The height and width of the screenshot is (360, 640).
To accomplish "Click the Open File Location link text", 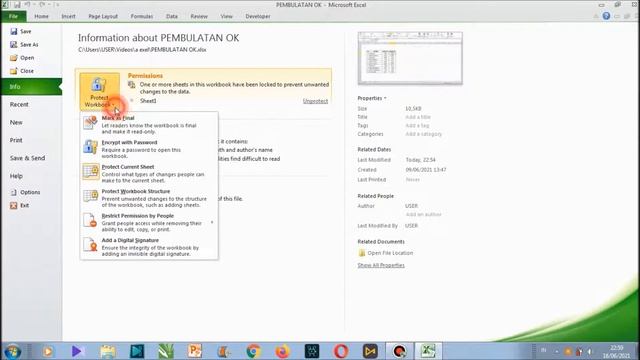I will (x=390, y=253).
